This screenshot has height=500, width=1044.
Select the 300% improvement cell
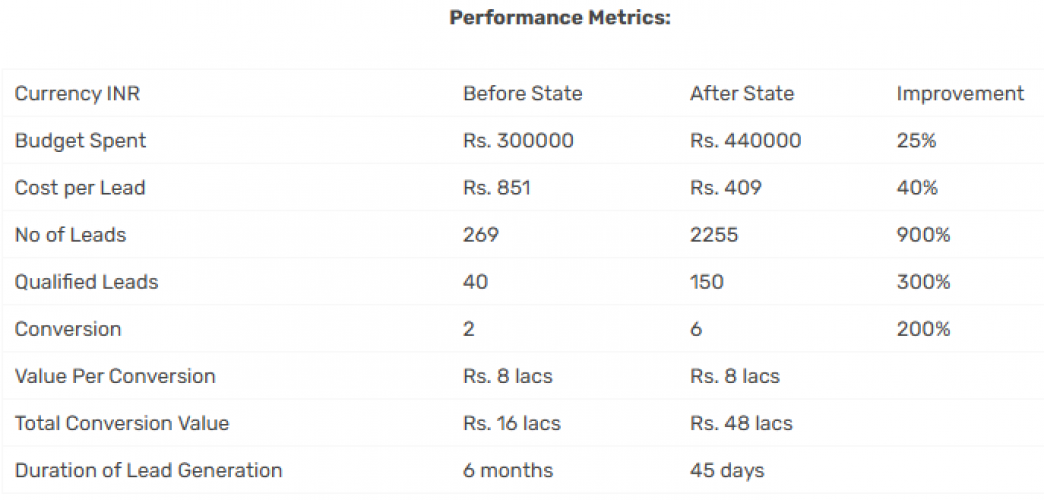tap(923, 282)
